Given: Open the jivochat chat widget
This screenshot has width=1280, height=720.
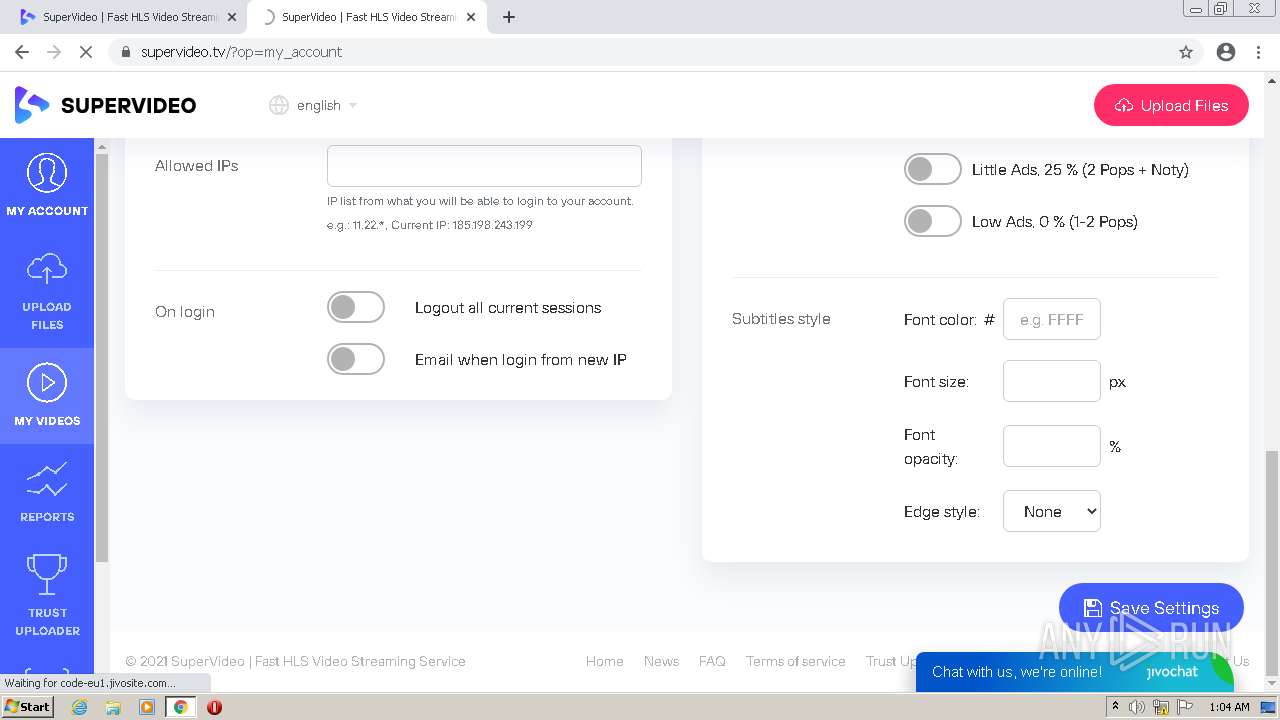Looking at the screenshot, I should pyautogui.click(x=1075, y=672).
